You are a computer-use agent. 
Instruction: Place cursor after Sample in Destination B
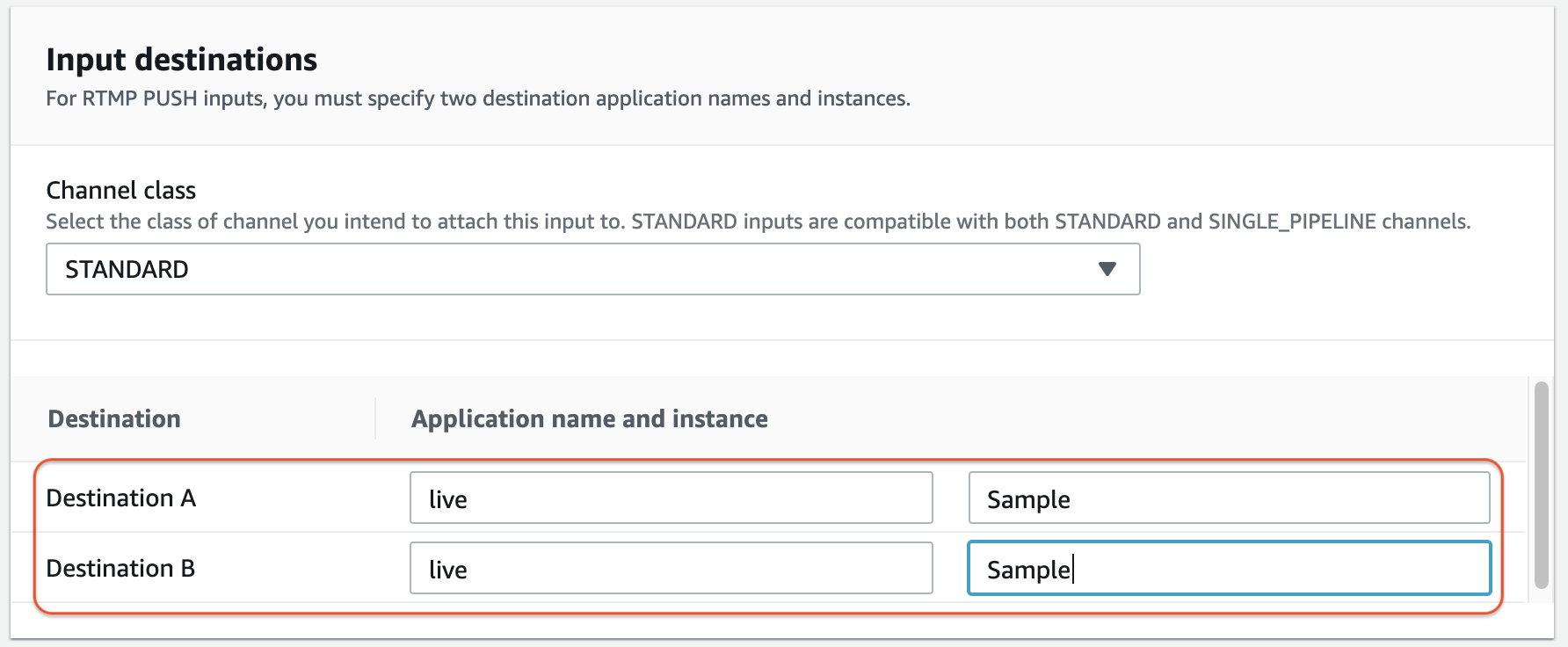point(1072,570)
